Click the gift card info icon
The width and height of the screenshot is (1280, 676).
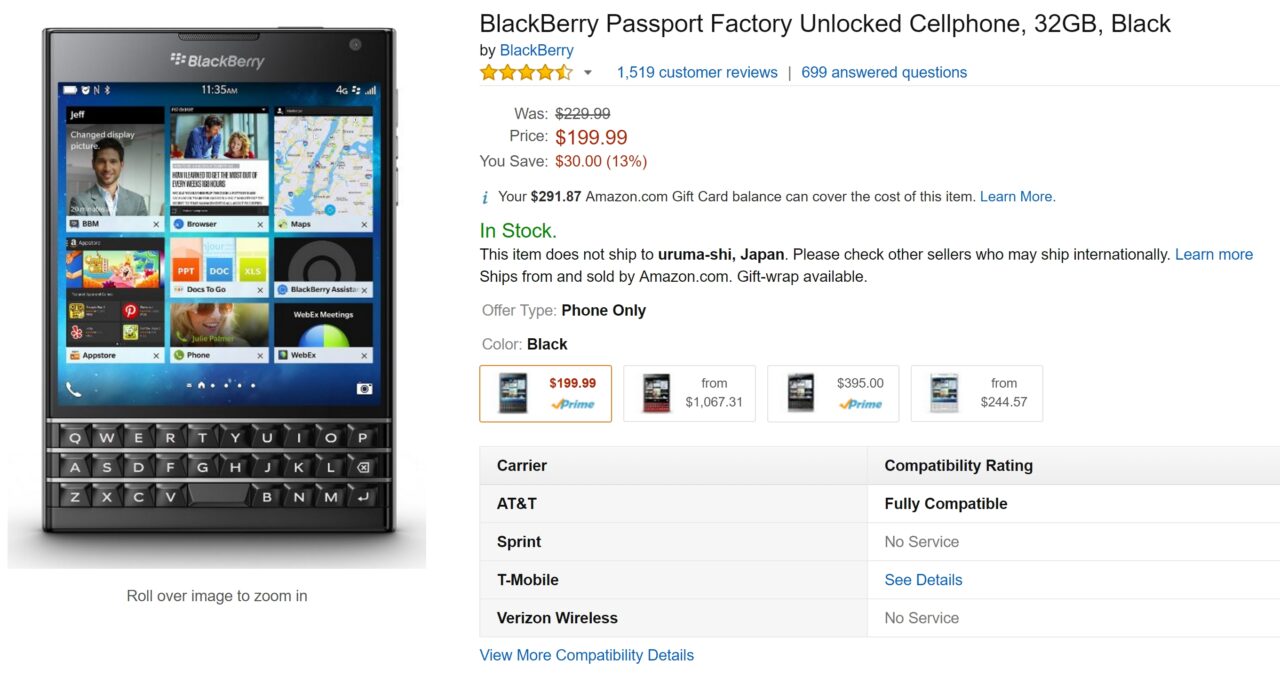click(x=485, y=197)
